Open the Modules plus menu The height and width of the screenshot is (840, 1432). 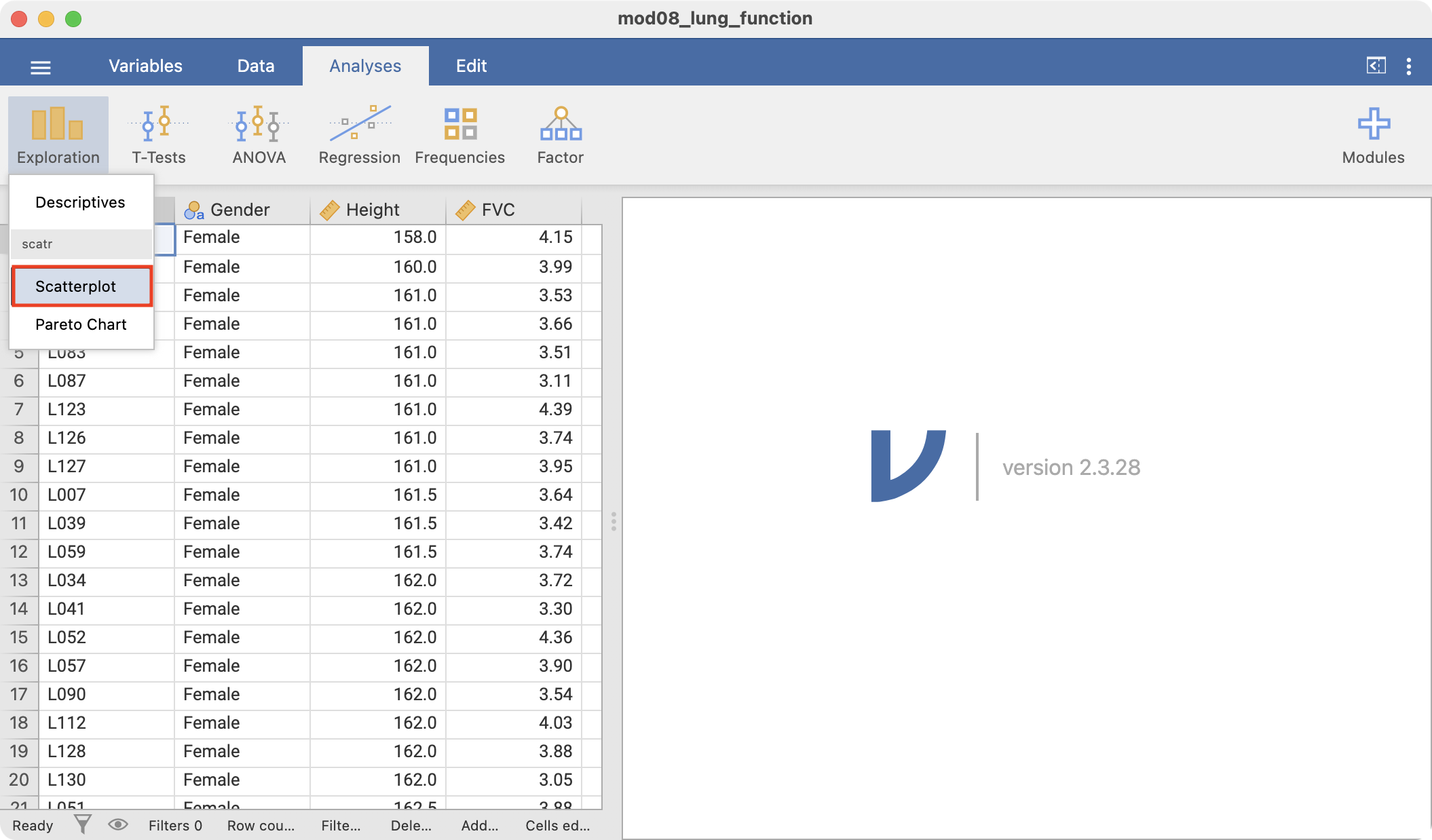tap(1373, 136)
